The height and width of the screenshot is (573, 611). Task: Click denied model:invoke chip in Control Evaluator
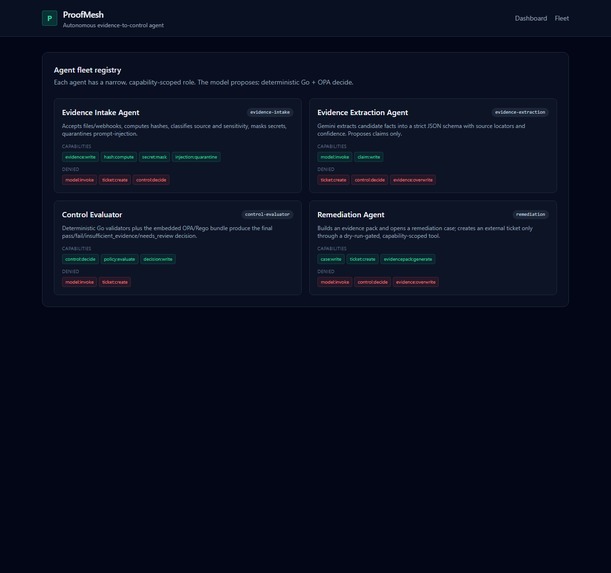click(79, 282)
